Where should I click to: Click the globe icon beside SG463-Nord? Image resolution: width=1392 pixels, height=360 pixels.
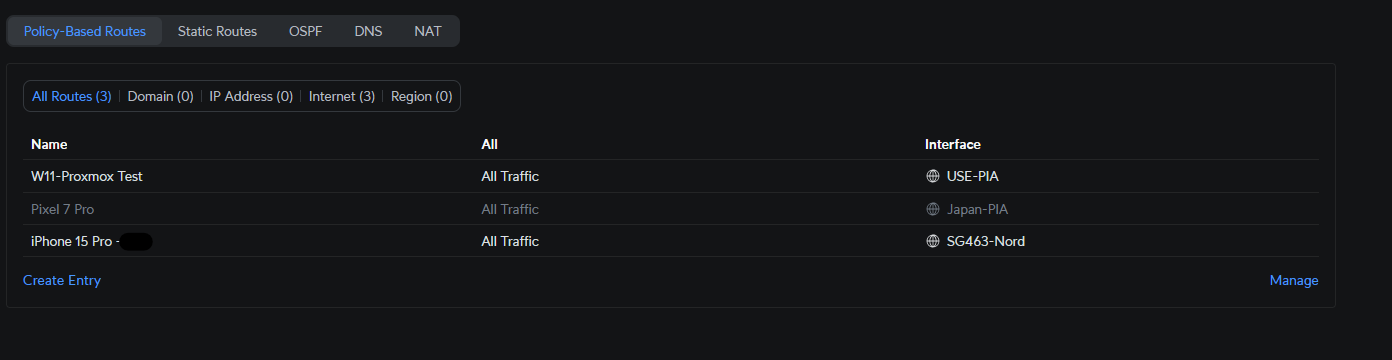coord(933,241)
